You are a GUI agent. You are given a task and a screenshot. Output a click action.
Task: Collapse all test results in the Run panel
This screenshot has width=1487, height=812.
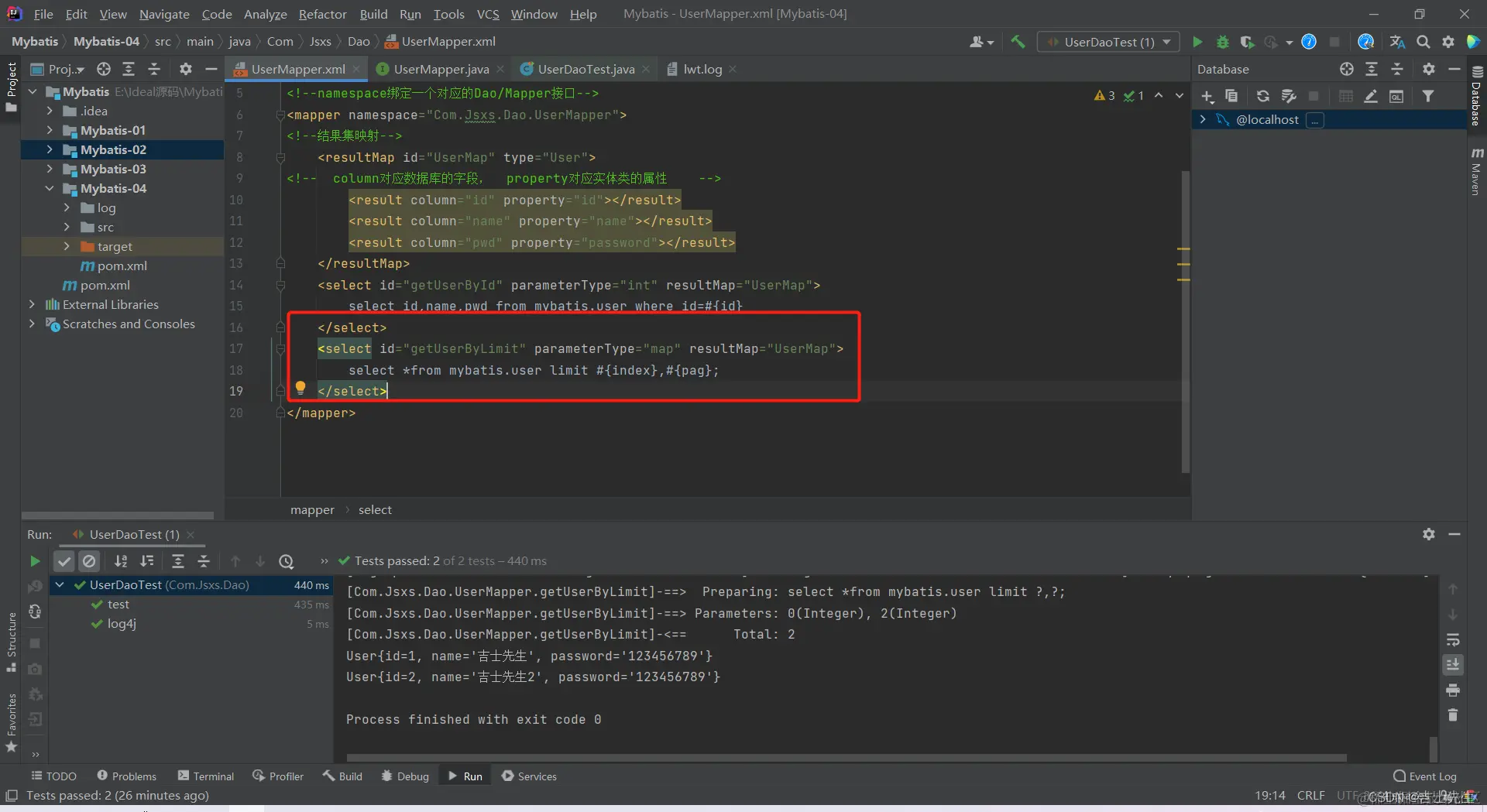(204, 561)
